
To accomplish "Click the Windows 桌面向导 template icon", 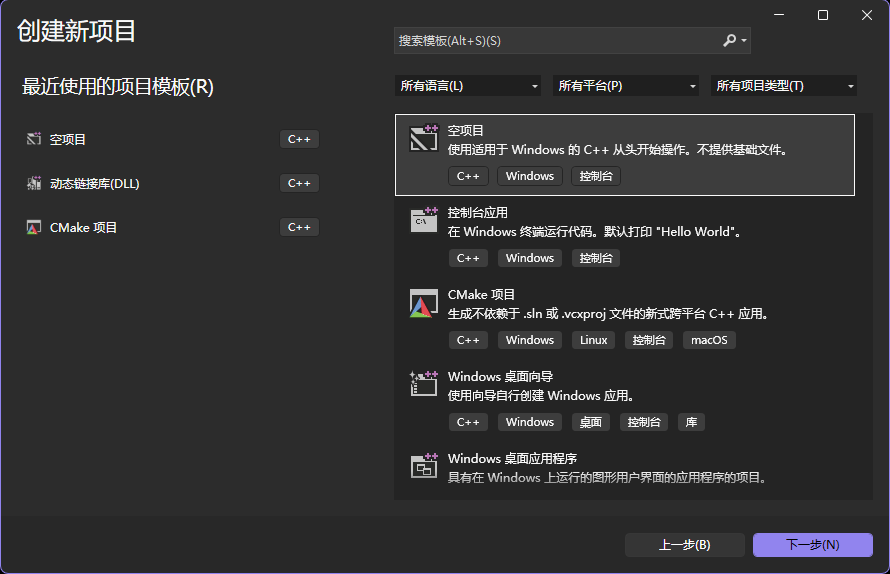I will point(424,384).
